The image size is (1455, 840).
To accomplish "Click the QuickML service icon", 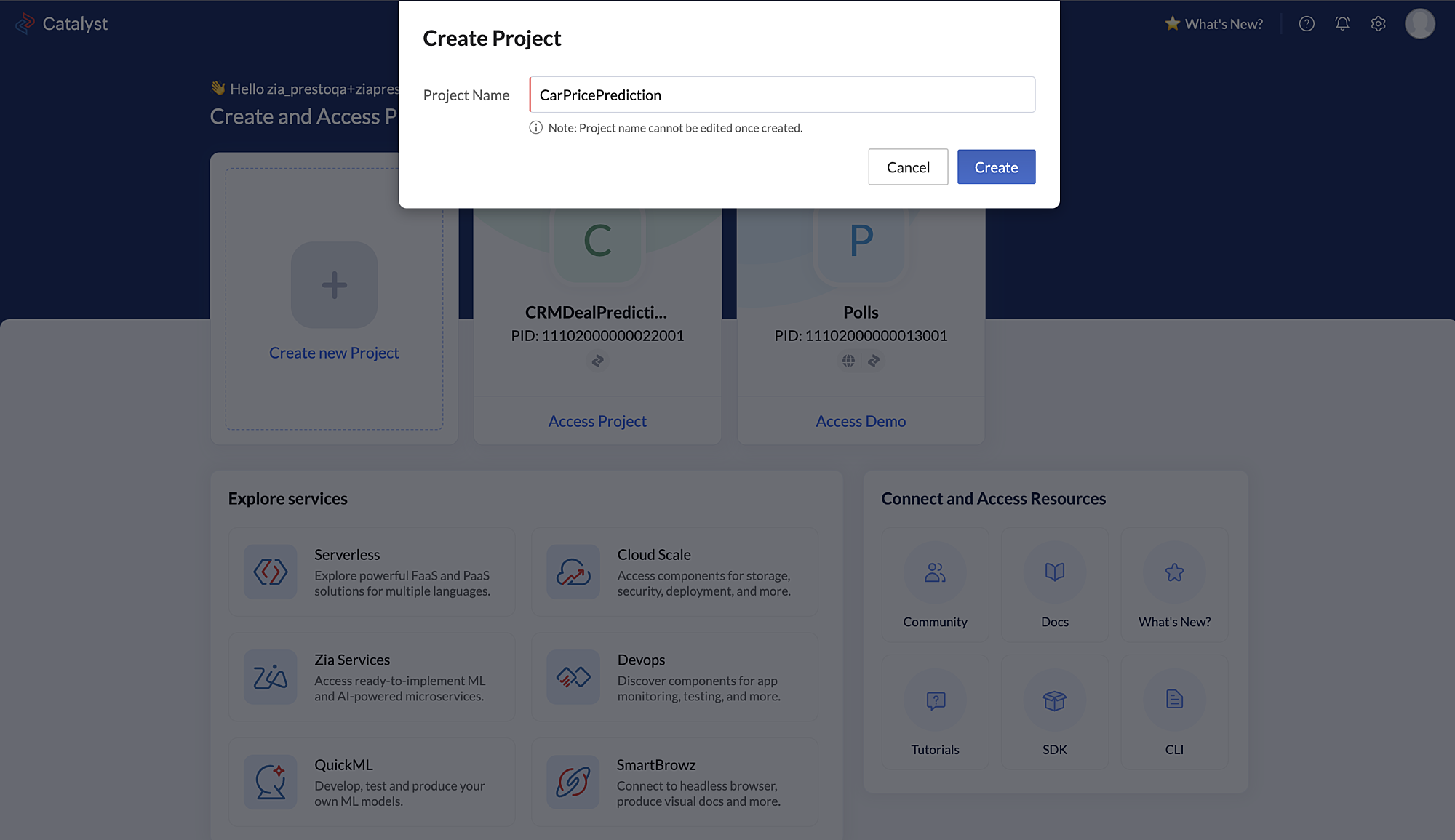I will pos(270,782).
